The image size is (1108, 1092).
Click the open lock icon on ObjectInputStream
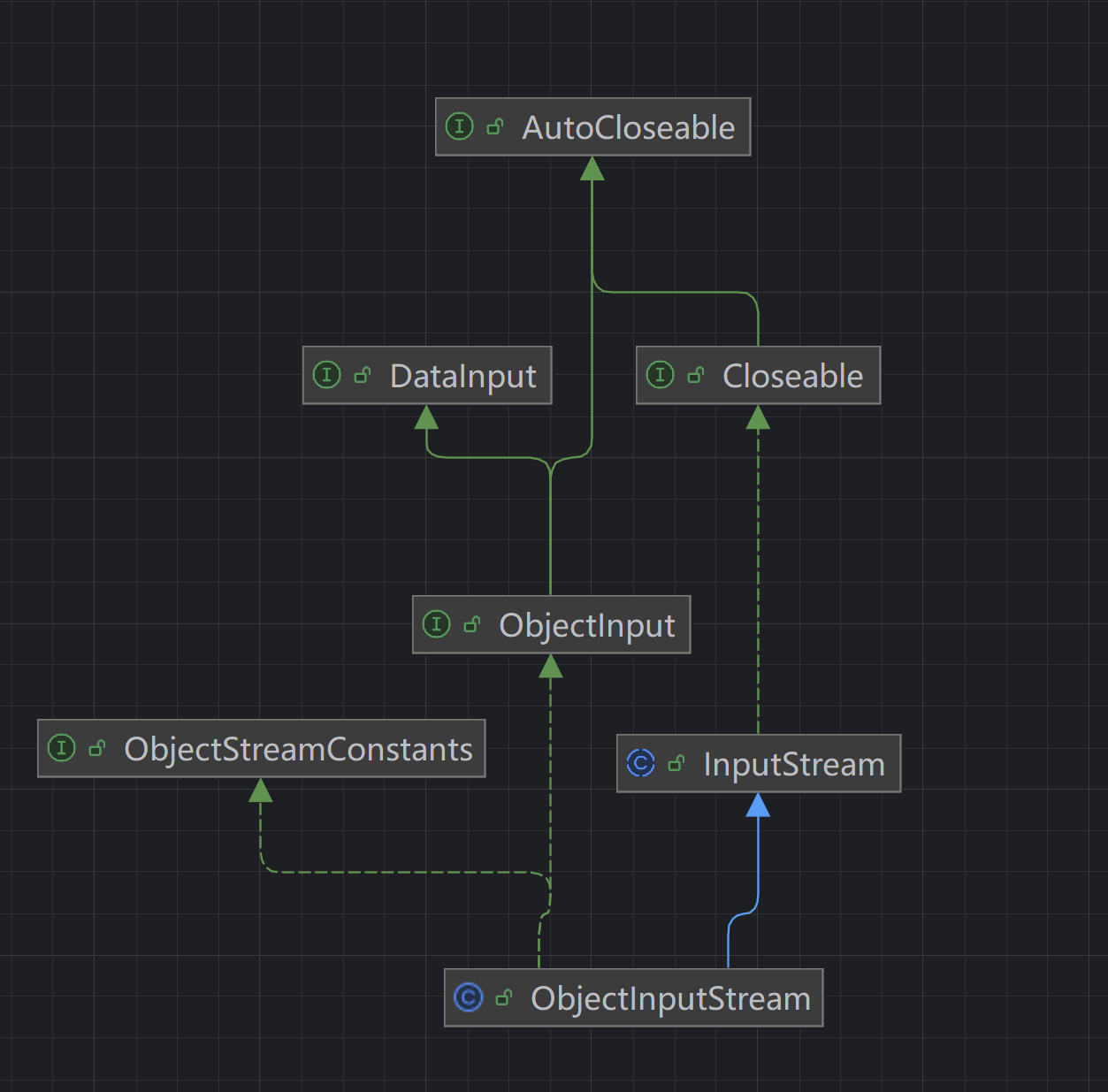point(504,998)
